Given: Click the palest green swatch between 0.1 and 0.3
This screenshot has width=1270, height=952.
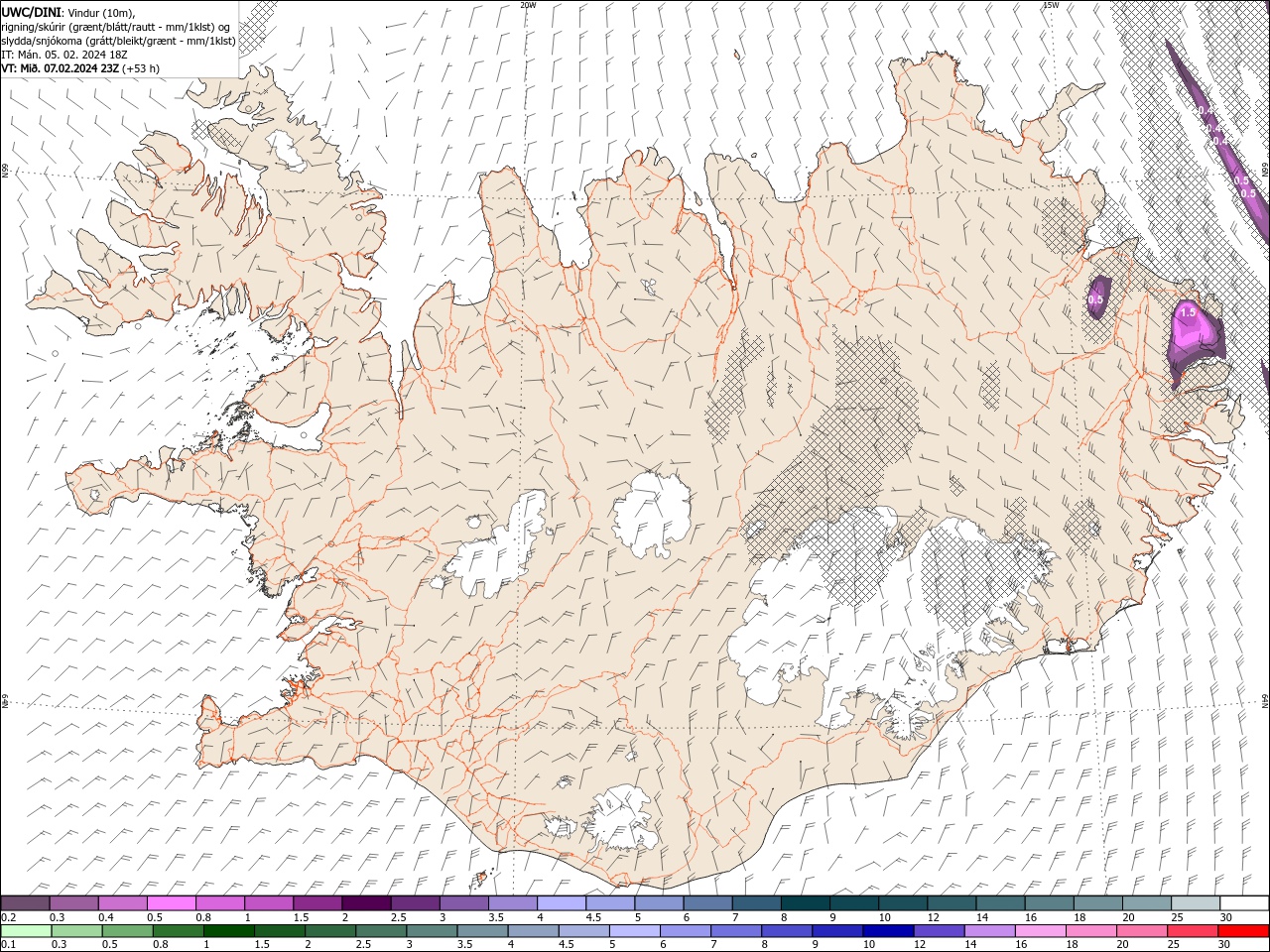Looking at the screenshot, I should click(x=26, y=931).
